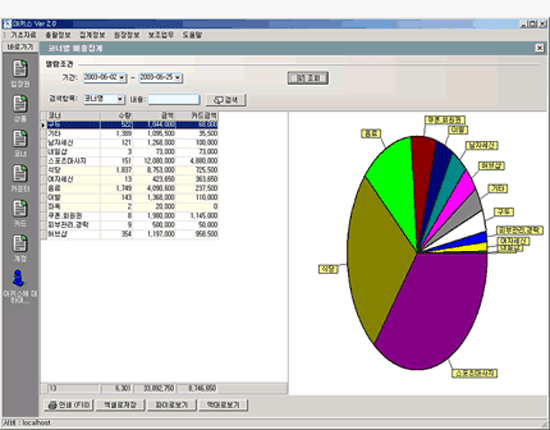The width and height of the screenshot is (550, 430).
Task: Click the localhost server status bar text
Action: point(27,423)
